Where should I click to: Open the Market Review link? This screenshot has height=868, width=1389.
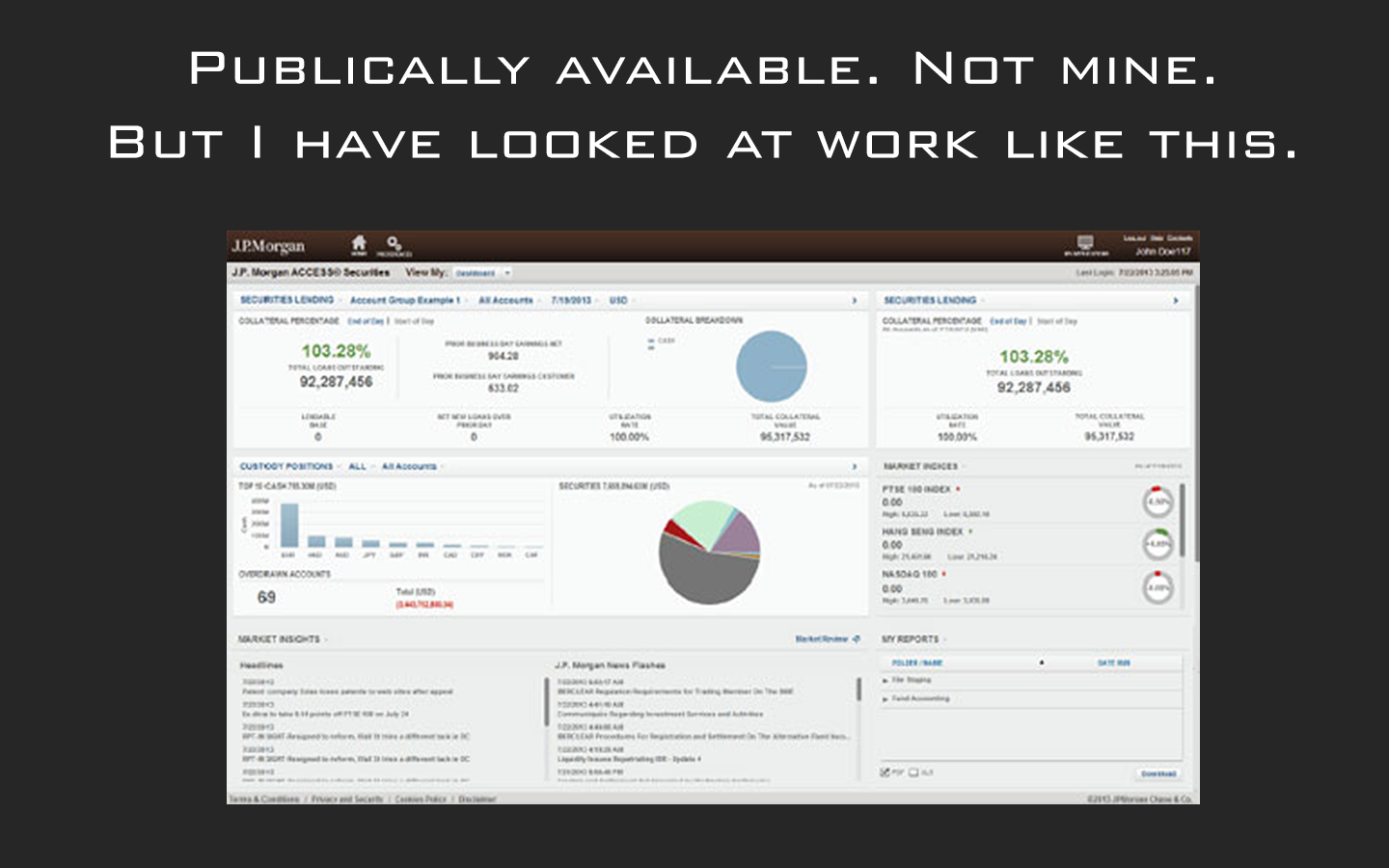(827, 639)
